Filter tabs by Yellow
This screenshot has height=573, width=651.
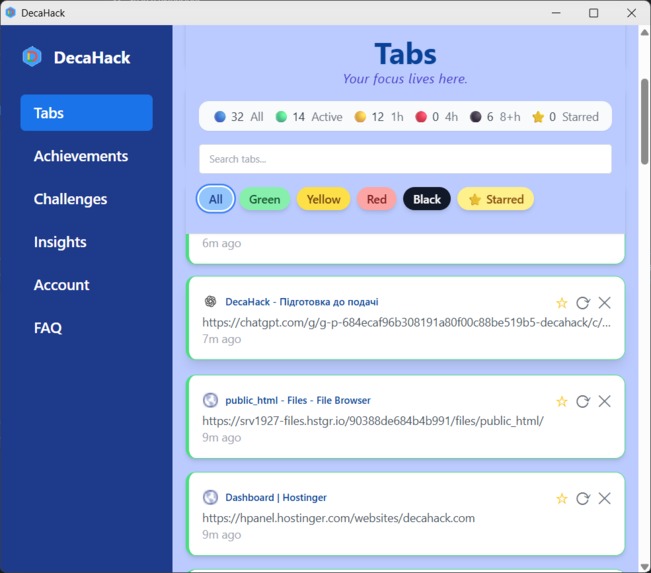click(323, 199)
